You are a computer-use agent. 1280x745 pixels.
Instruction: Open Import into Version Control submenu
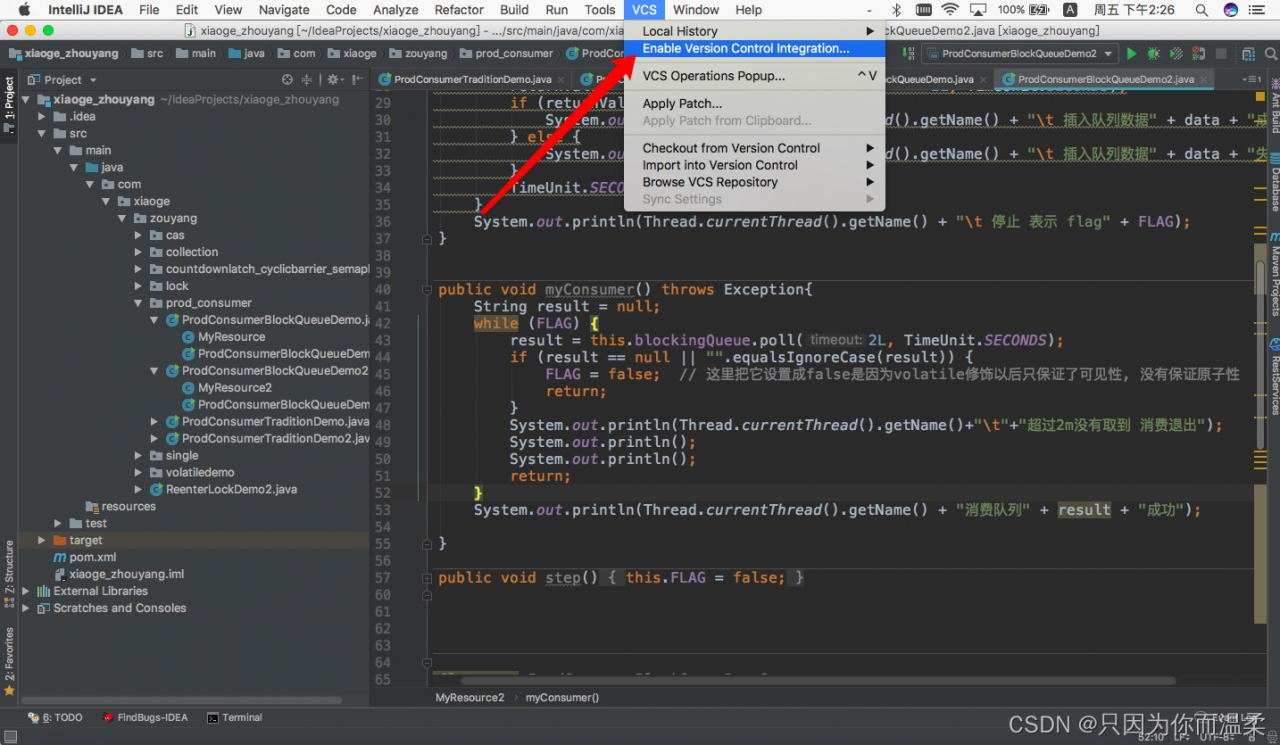pos(755,165)
